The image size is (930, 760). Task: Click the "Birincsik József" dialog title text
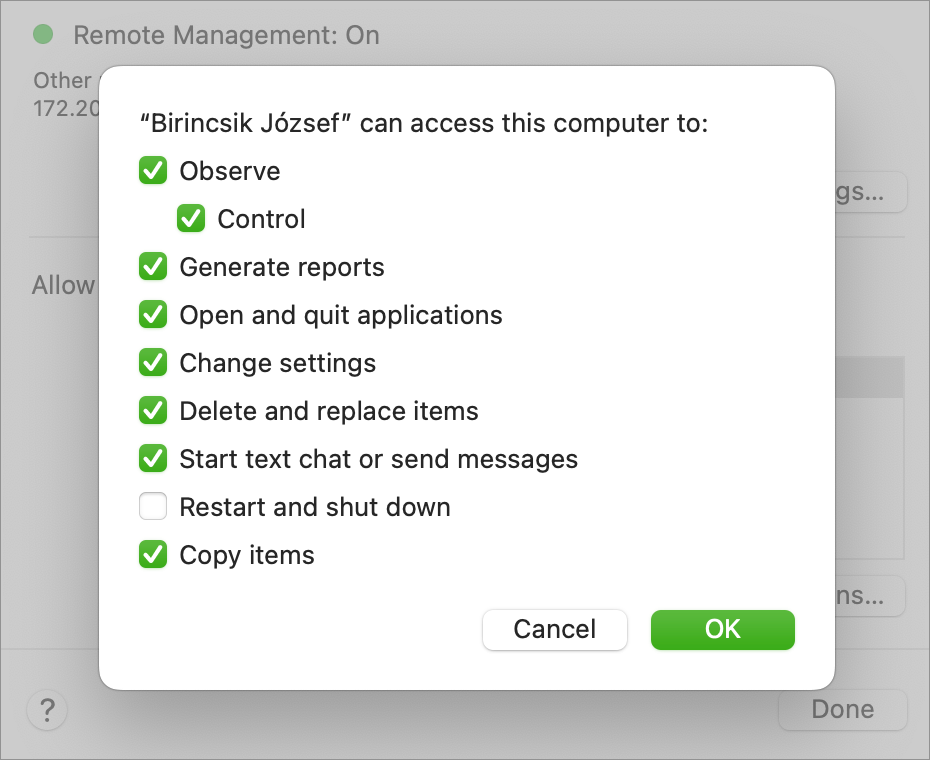click(x=245, y=123)
